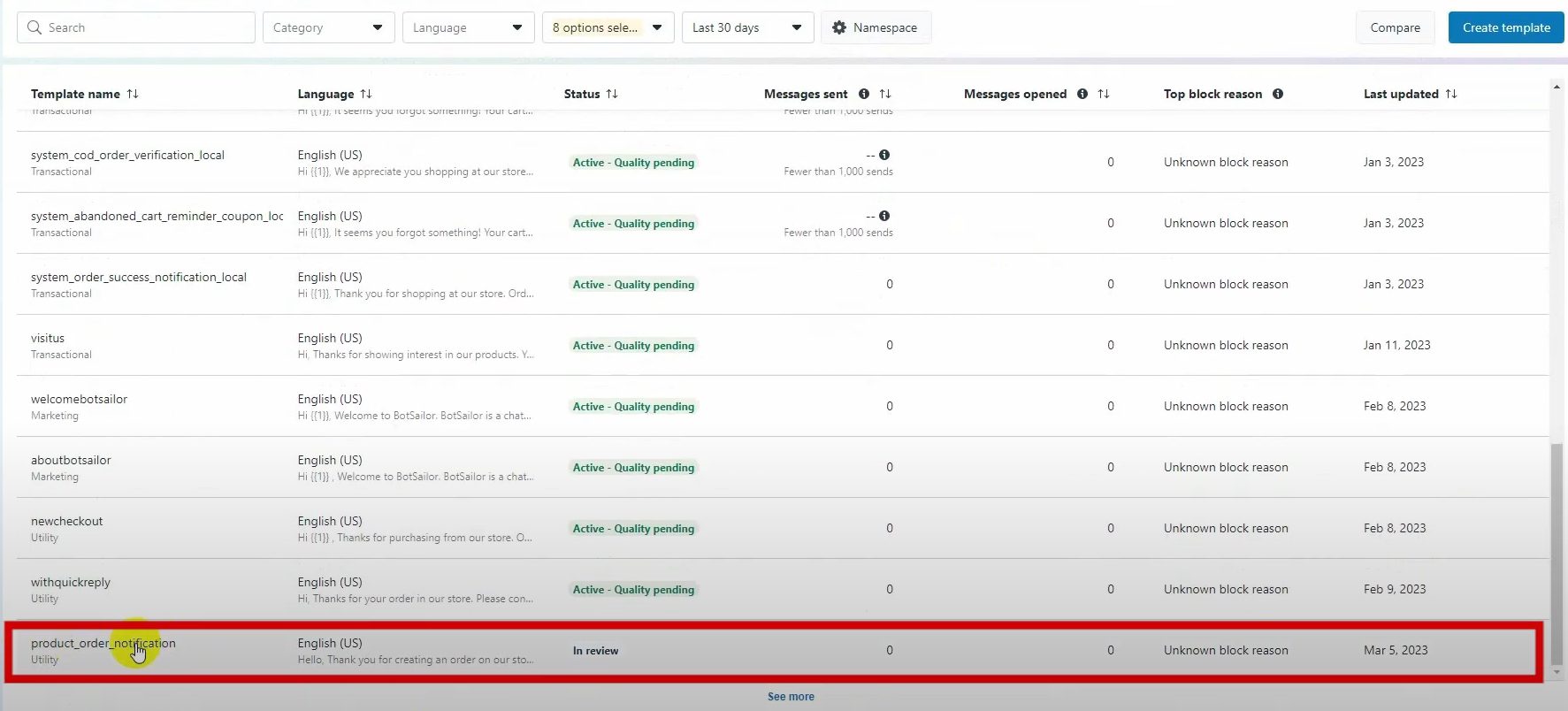Click the Namespace gear icon
The width and height of the screenshot is (1568, 711).
pyautogui.click(x=839, y=27)
